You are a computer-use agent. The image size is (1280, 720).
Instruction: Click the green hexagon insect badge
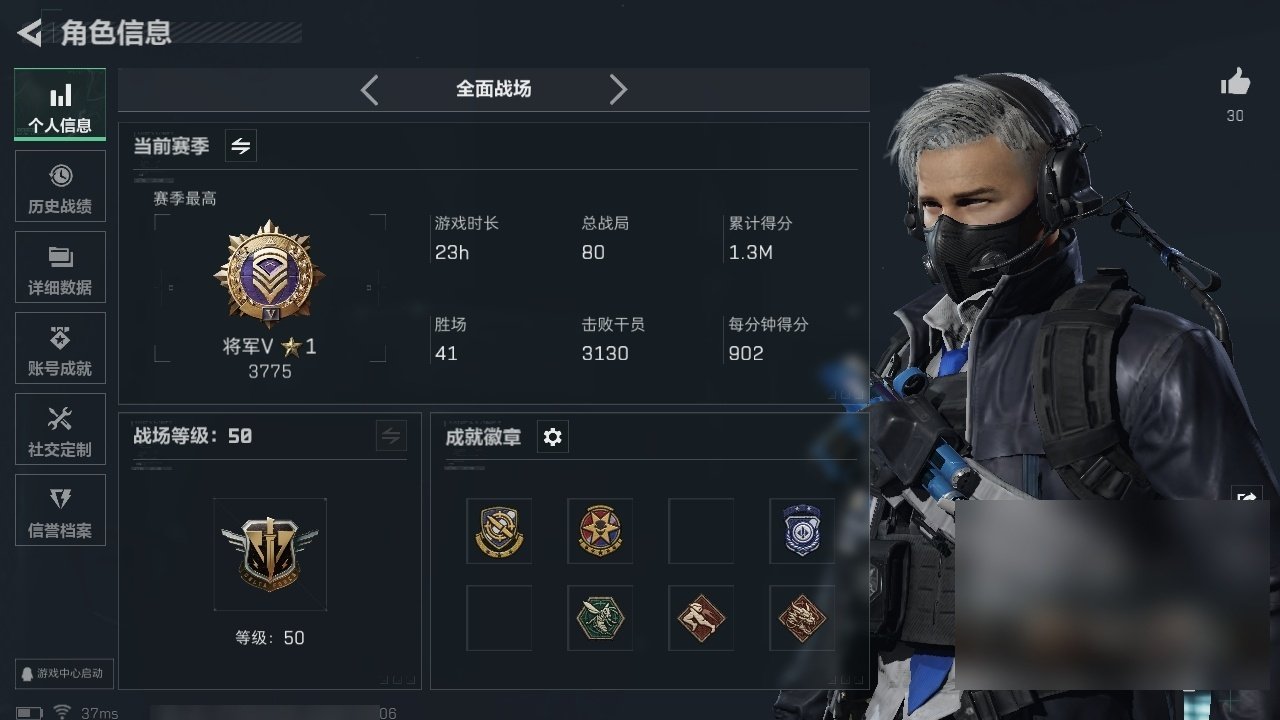click(600, 618)
